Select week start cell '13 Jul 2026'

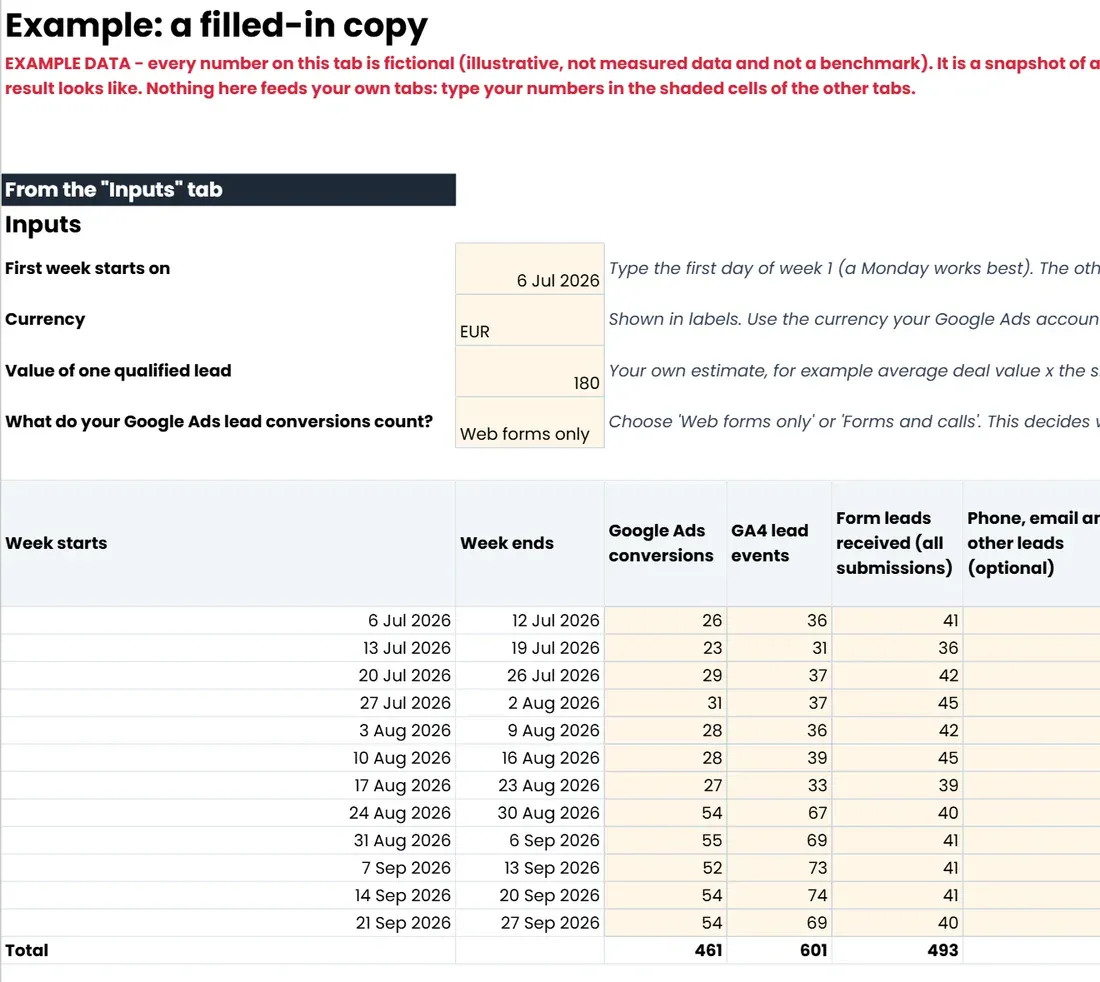click(x=228, y=648)
